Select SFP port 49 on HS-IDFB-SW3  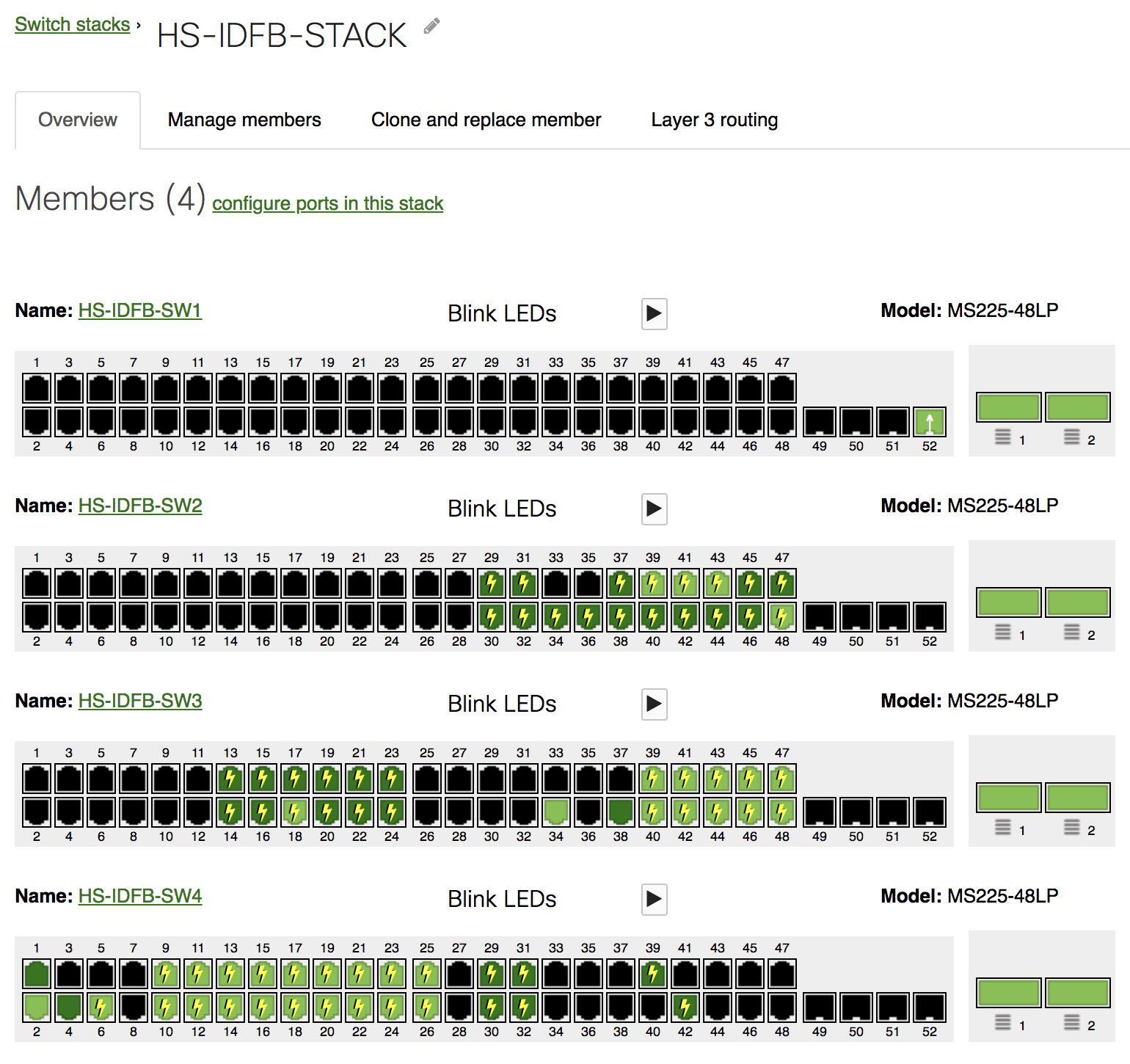(x=819, y=812)
